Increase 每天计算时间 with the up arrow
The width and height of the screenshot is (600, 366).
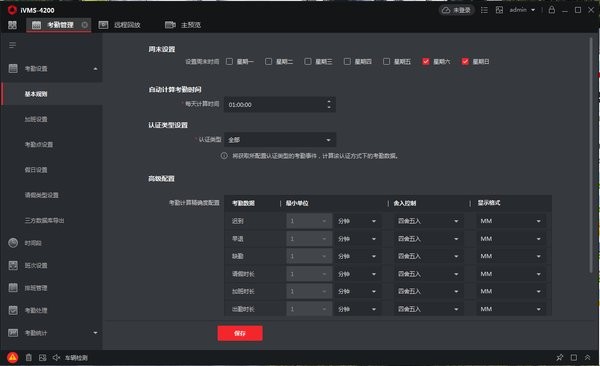click(329, 101)
